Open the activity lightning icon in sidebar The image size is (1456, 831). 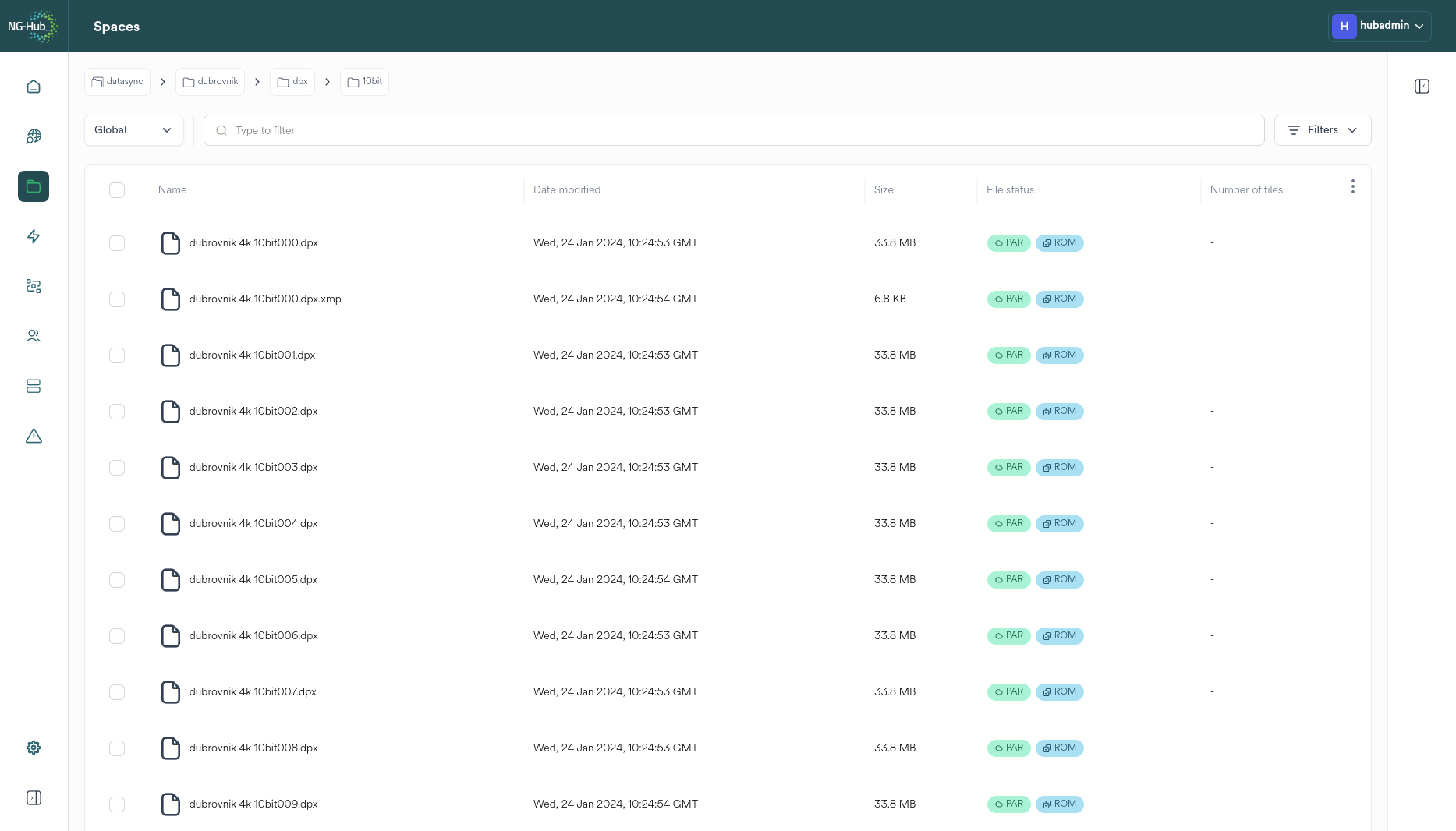tap(33, 236)
